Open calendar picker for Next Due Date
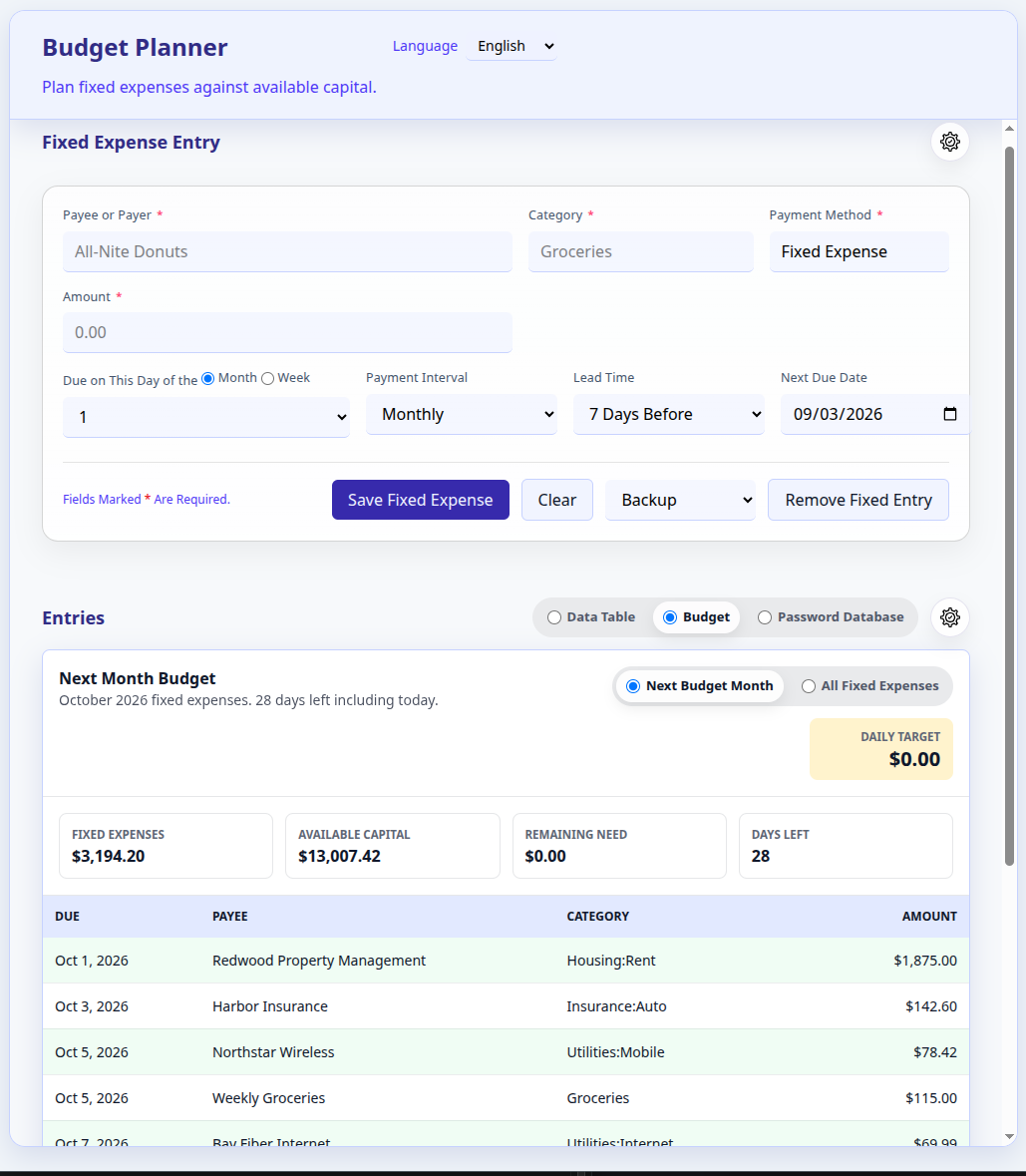 [949, 414]
